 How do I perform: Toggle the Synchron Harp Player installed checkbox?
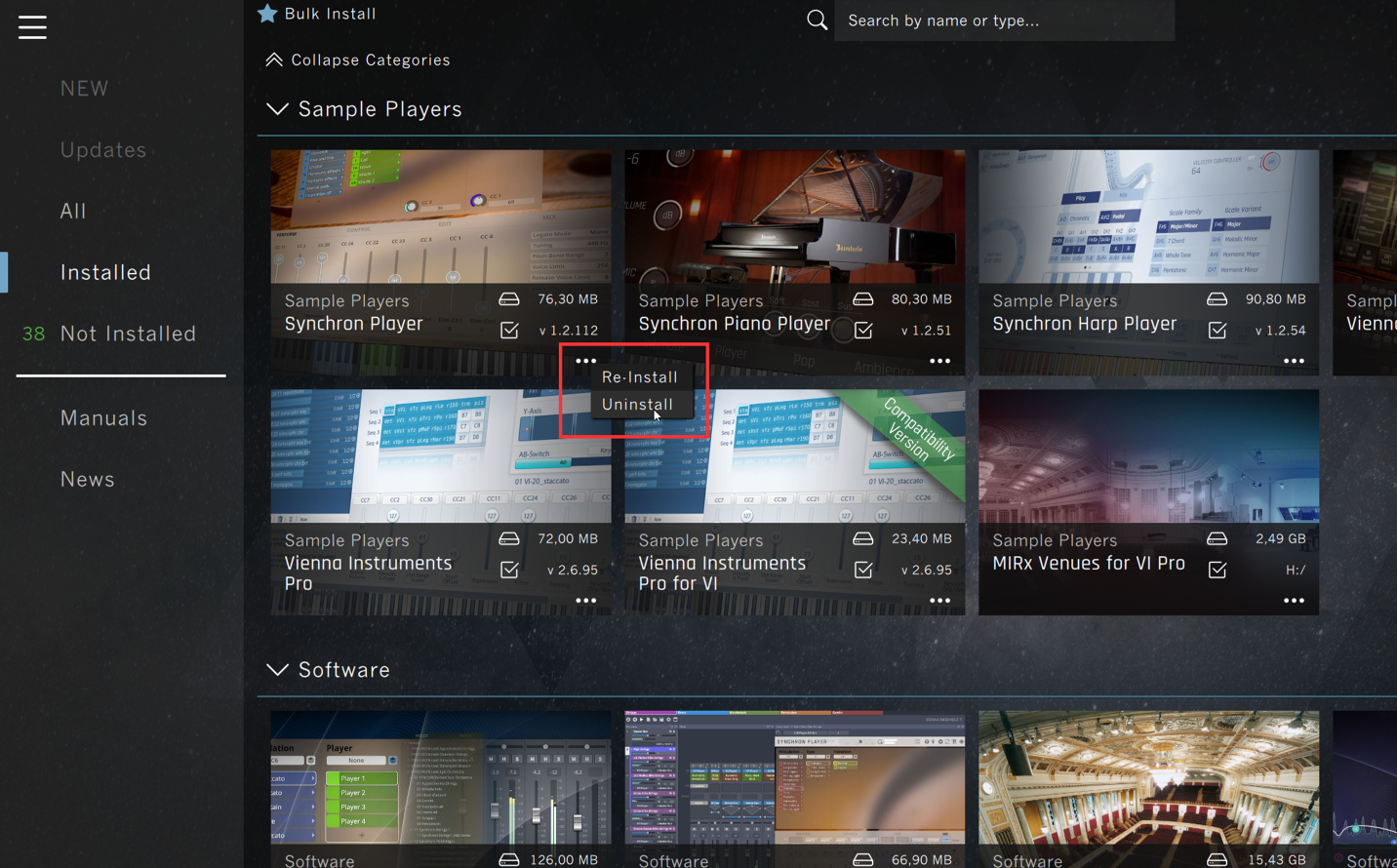click(x=1217, y=331)
